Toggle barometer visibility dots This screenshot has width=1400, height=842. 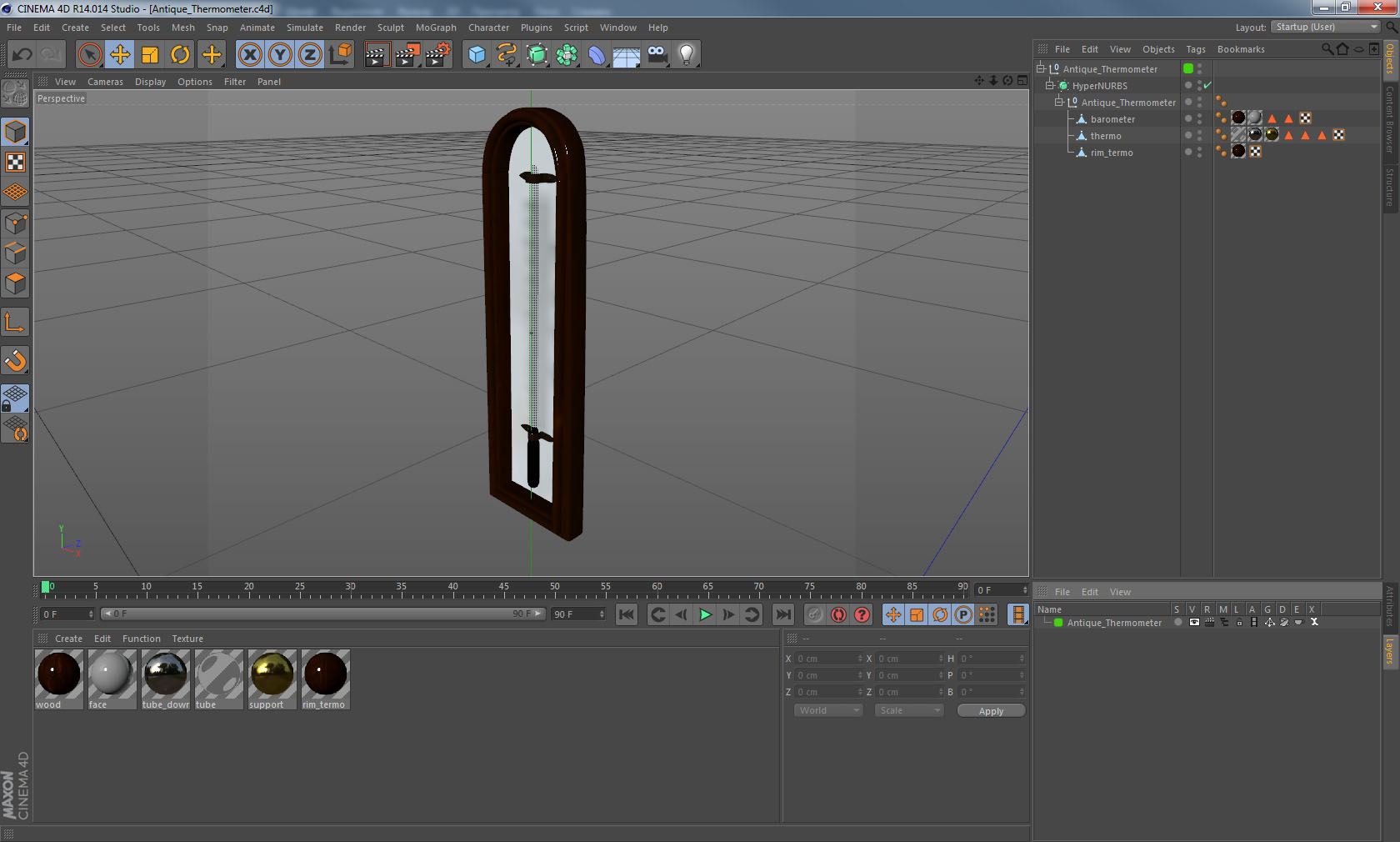[1200, 118]
